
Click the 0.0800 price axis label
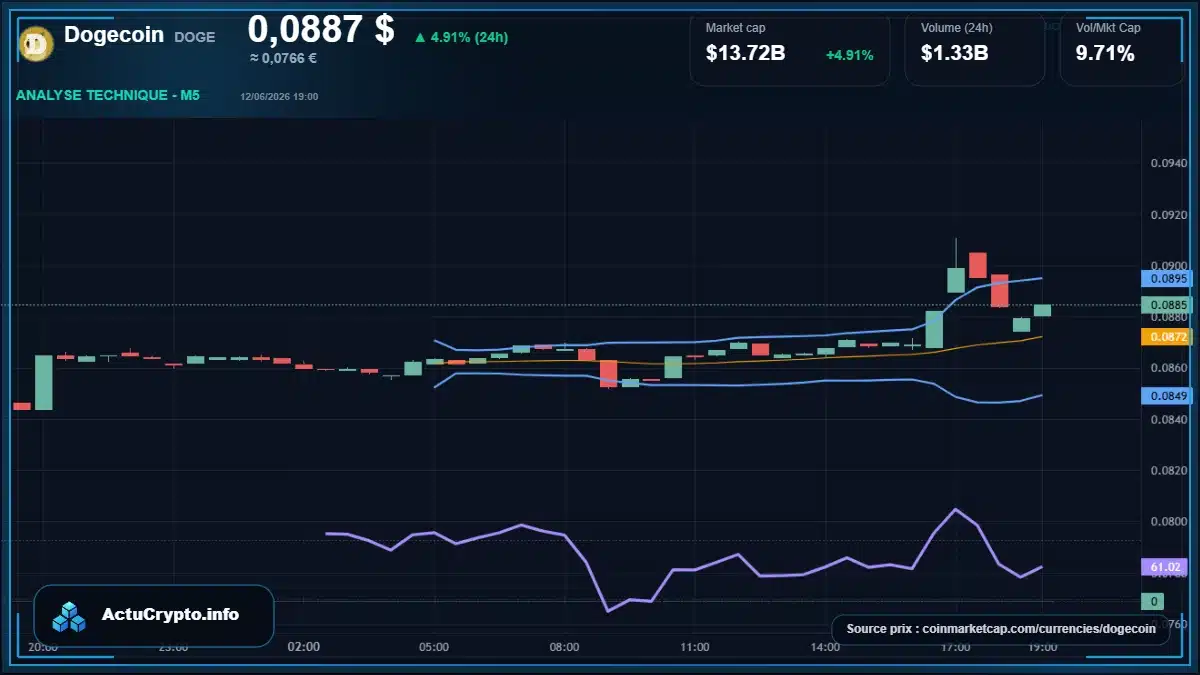point(1168,521)
